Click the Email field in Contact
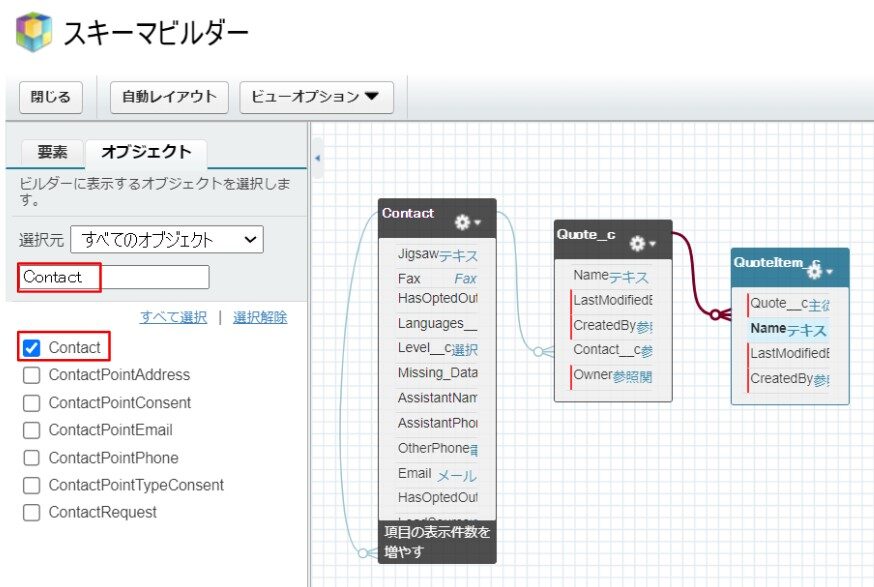This screenshot has width=874, height=587. pyautogui.click(x=437, y=474)
